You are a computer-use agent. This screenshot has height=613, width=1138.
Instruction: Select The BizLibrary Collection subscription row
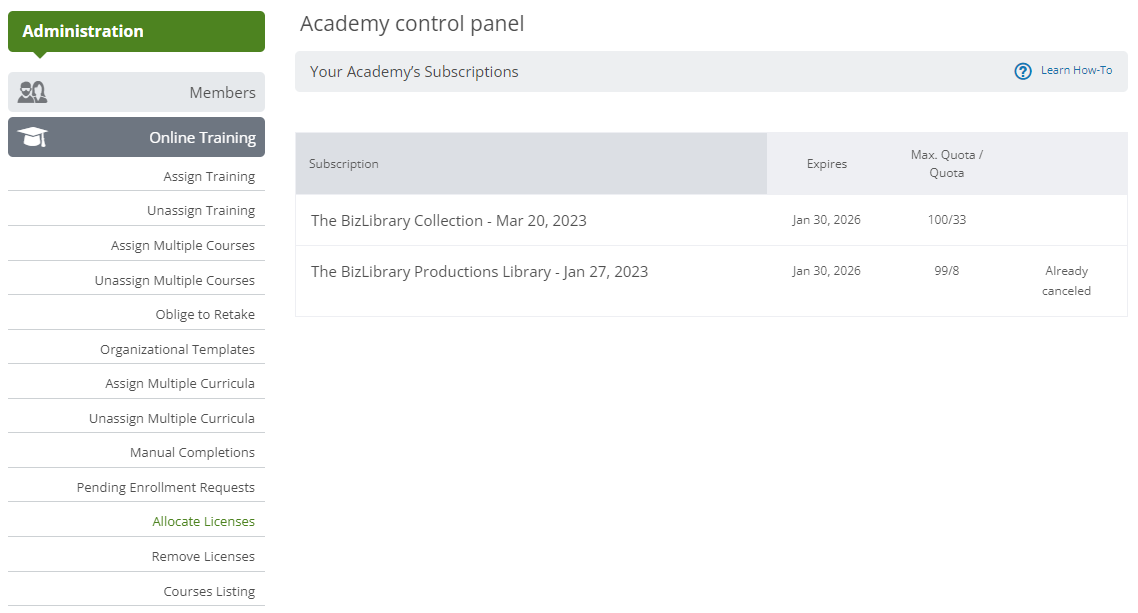click(711, 220)
